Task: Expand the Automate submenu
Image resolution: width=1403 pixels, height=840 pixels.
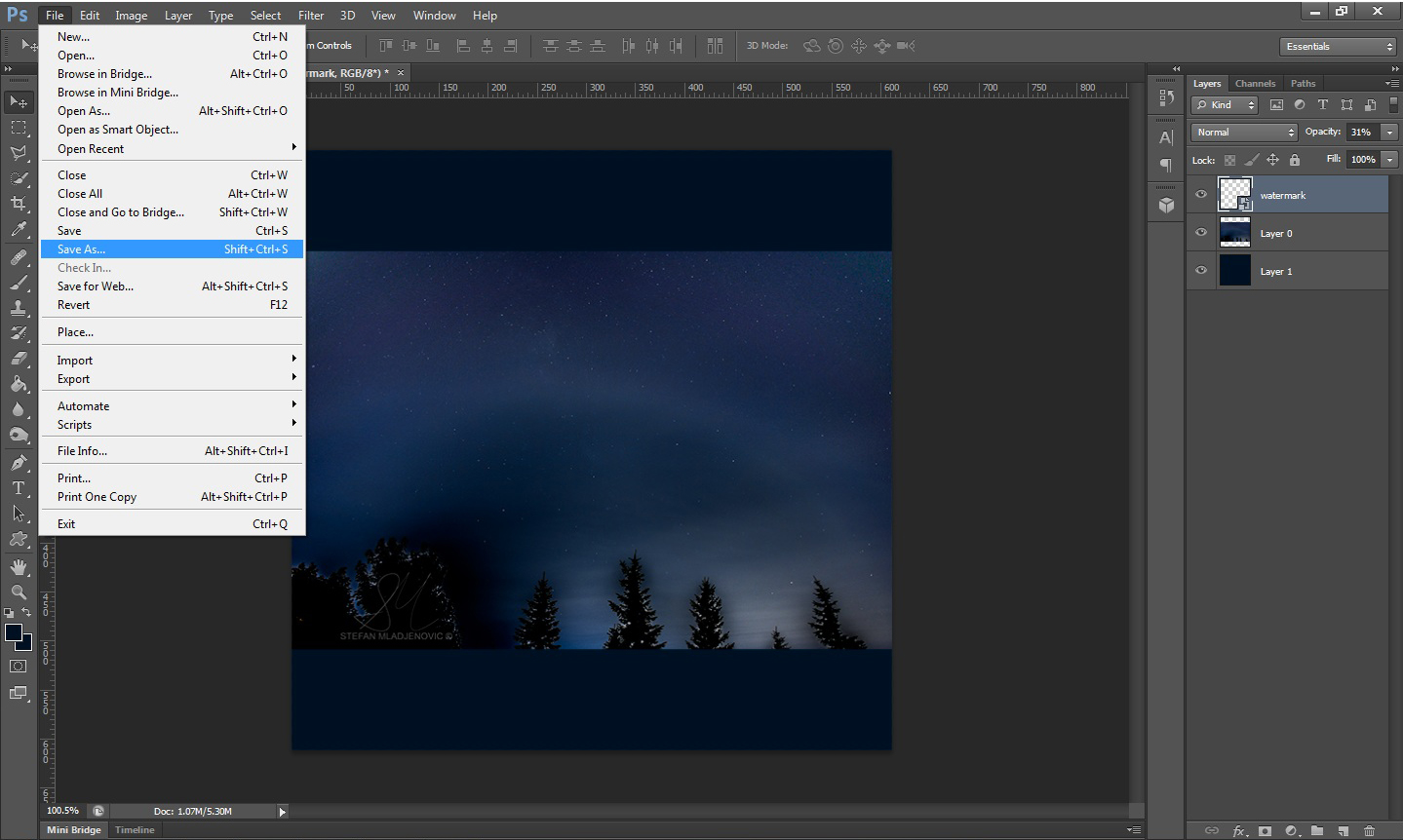Action: 172,405
